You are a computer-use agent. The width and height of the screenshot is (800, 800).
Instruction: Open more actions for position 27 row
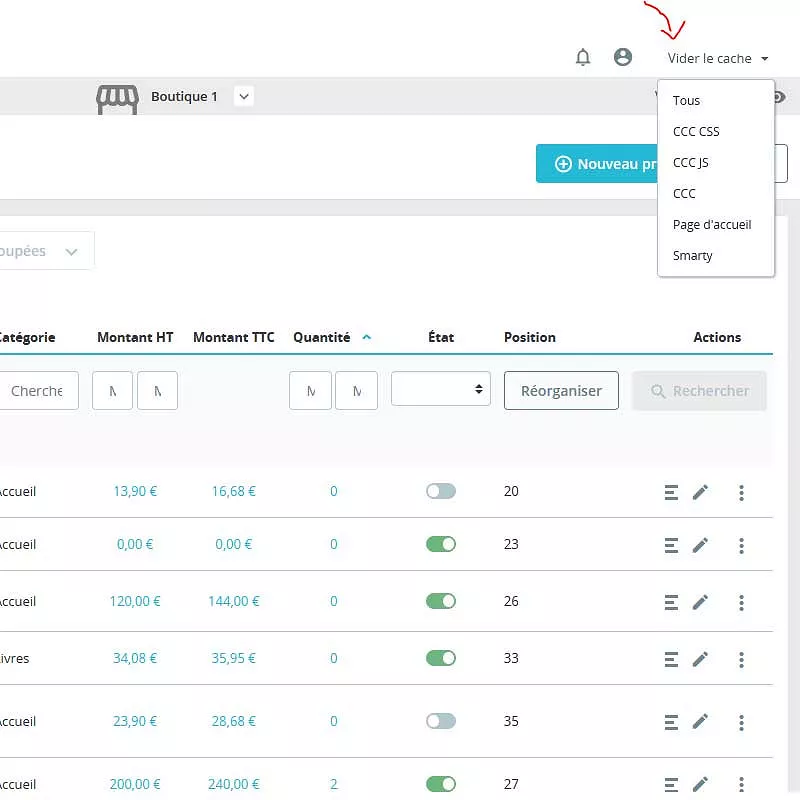(x=741, y=785)
